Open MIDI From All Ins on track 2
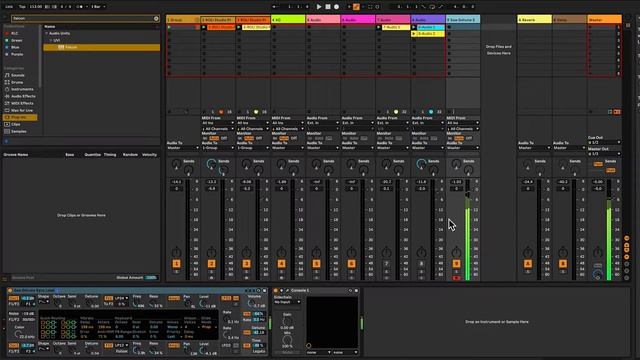640x360 pixels. (218, 122)
